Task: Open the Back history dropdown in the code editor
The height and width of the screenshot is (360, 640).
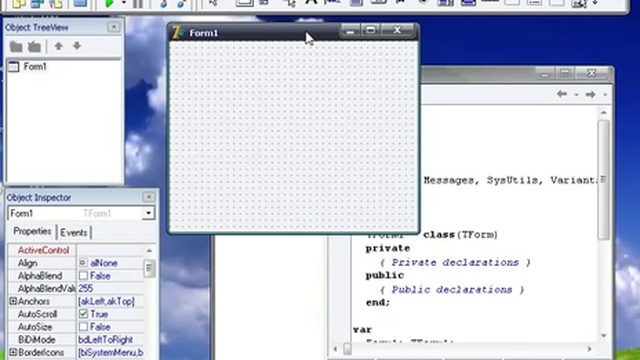Action: (576, 95)
